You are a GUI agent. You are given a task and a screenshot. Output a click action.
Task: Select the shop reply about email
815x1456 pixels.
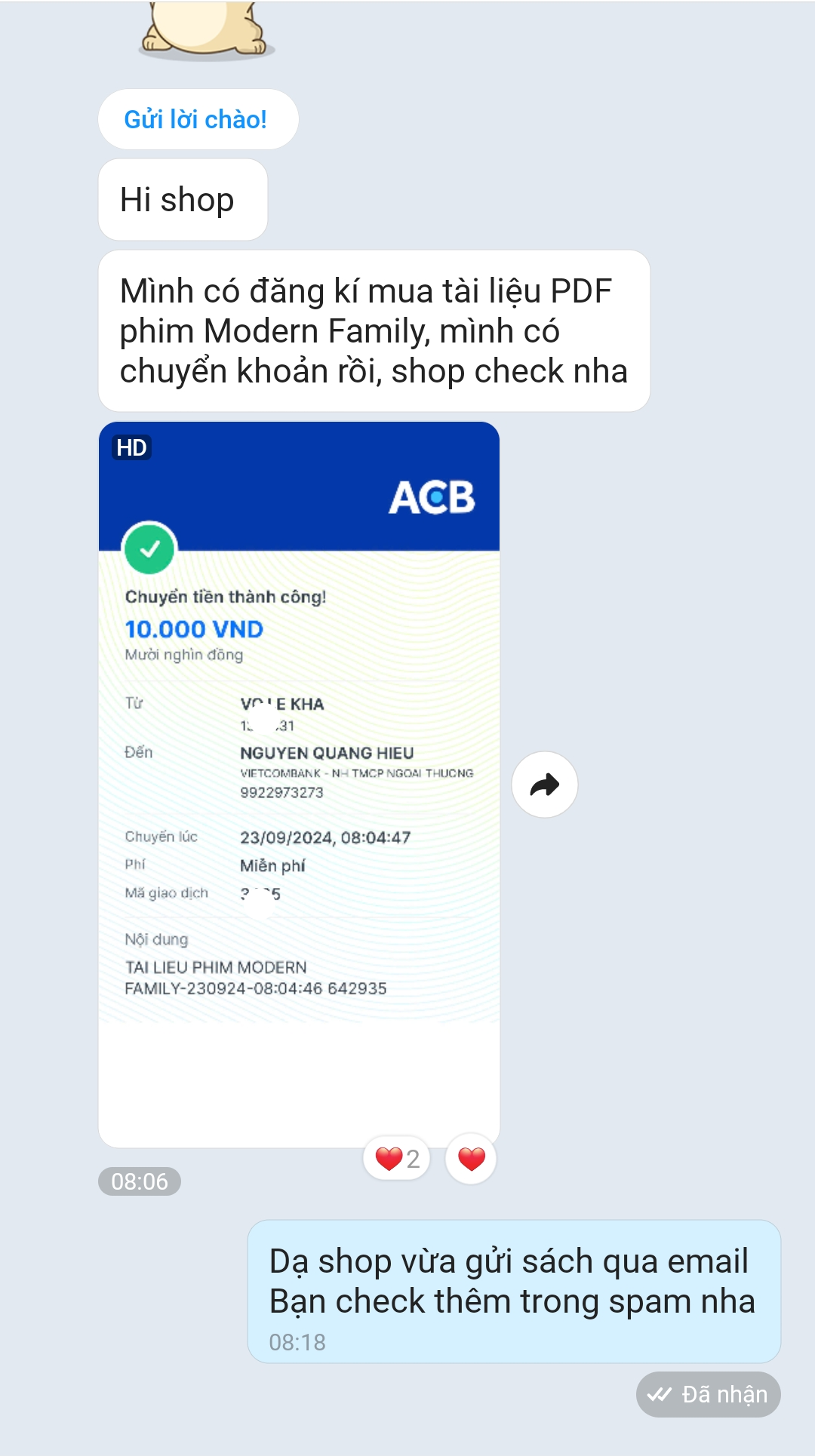tap(514, 1292)
